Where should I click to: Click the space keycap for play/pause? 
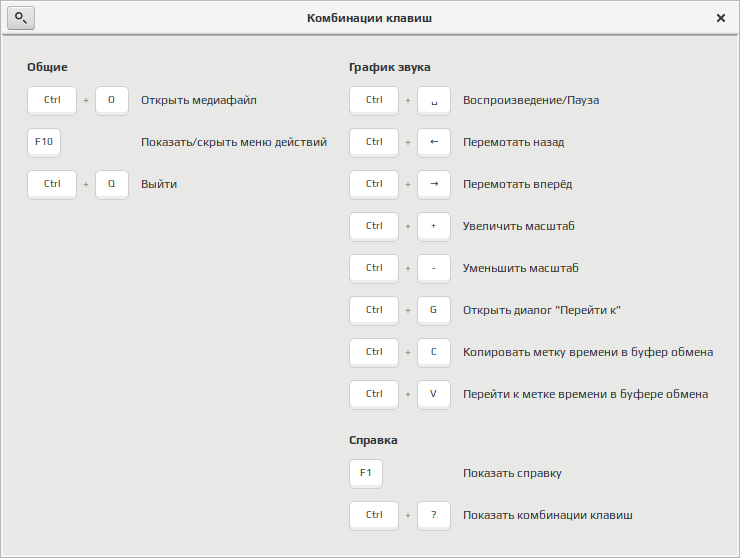(x=434, y=101)
